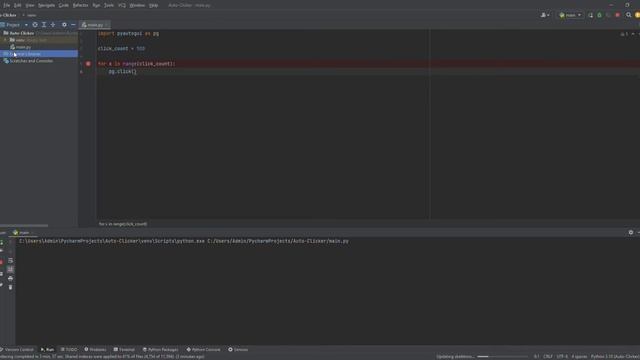Toggle soft-wrap icon in Run panel
The image size is (640, 360).
coord(11,260)
